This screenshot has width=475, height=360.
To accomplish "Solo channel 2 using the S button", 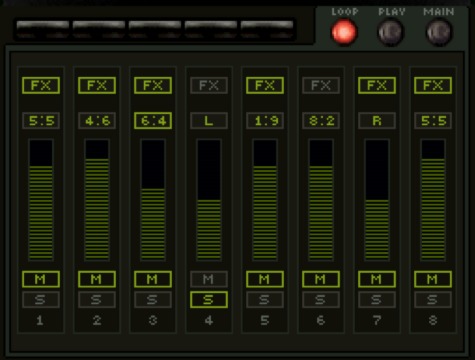I will point(97,300).
